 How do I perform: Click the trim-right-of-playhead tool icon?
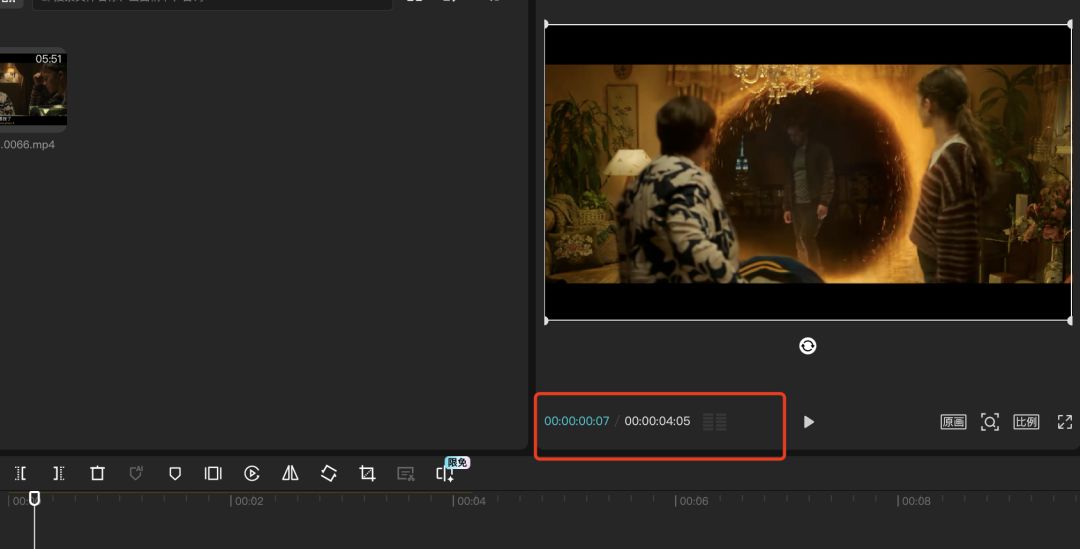pyautogui.click(x=59, y=473)
